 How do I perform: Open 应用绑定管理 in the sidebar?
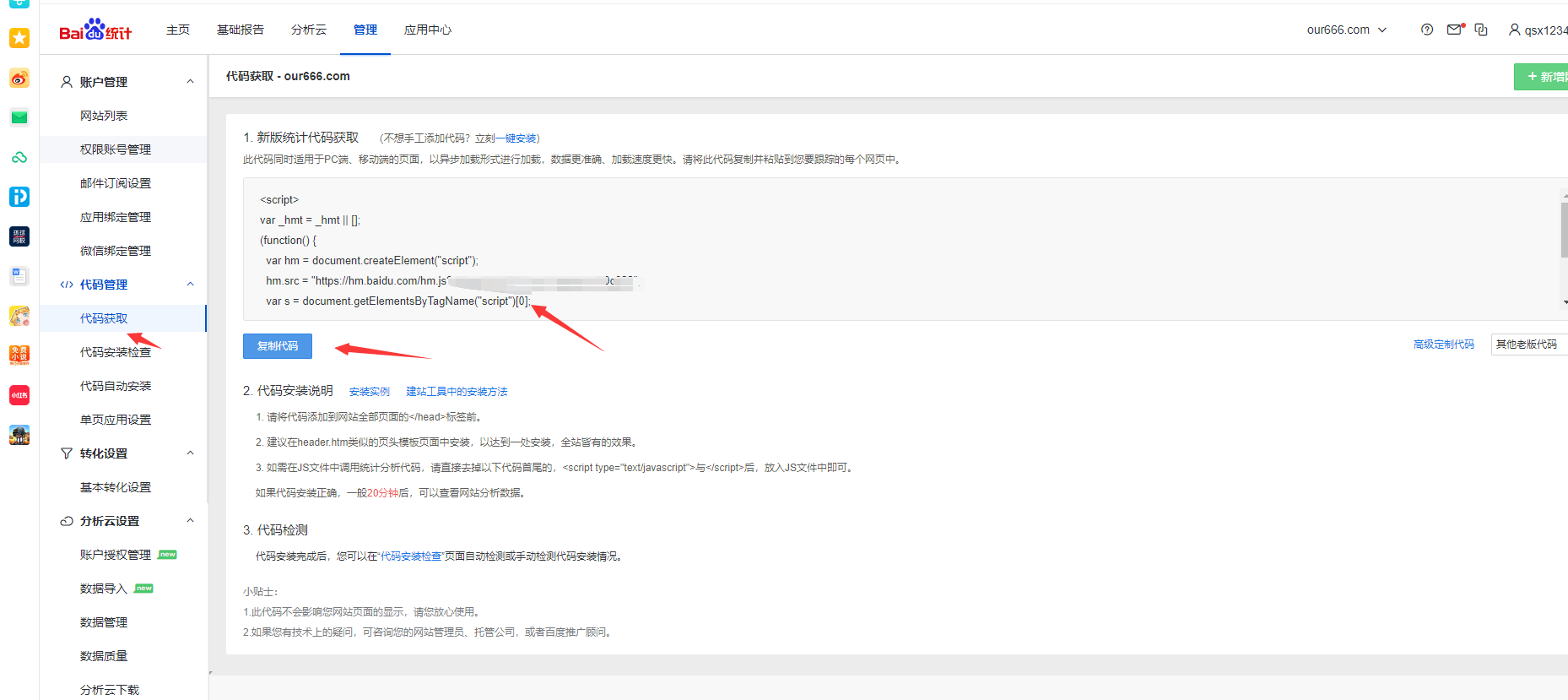click(x=116, y=217)
